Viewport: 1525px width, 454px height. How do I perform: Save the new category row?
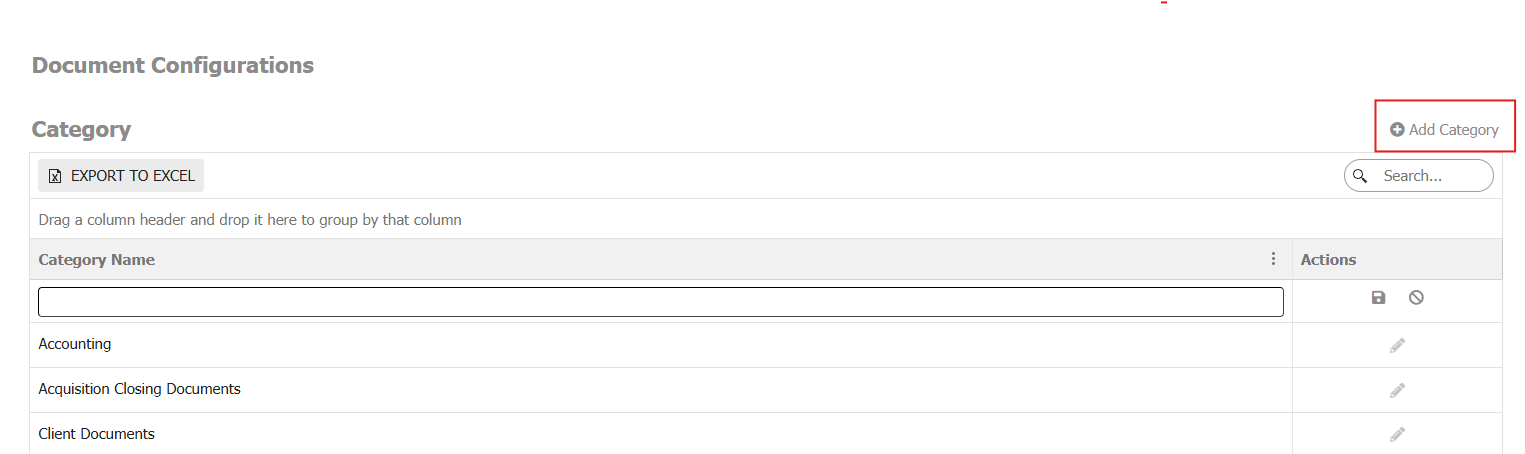(1378, 298)
